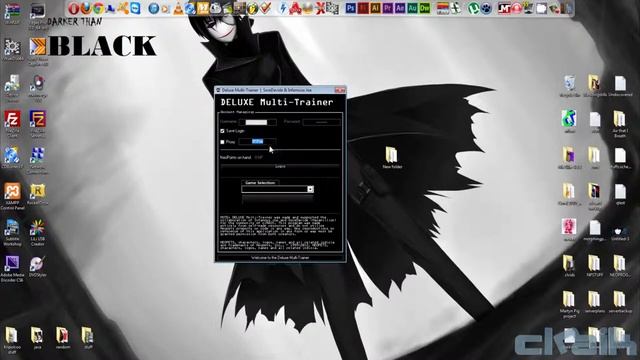
Task: Expand the Game Selection dropdown arrow
Action: pos(311,189)
